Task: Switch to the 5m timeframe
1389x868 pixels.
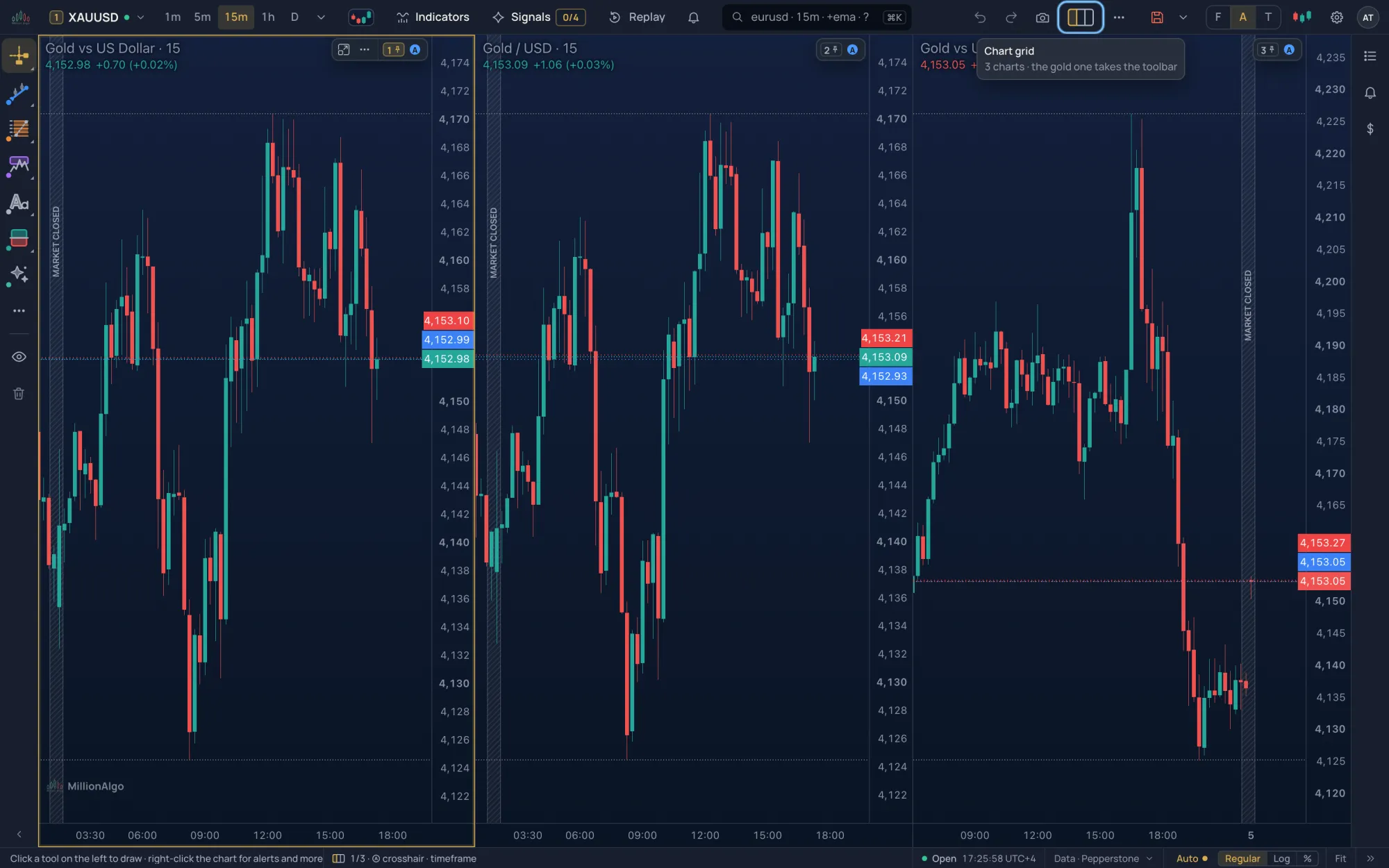Action: 202,17
